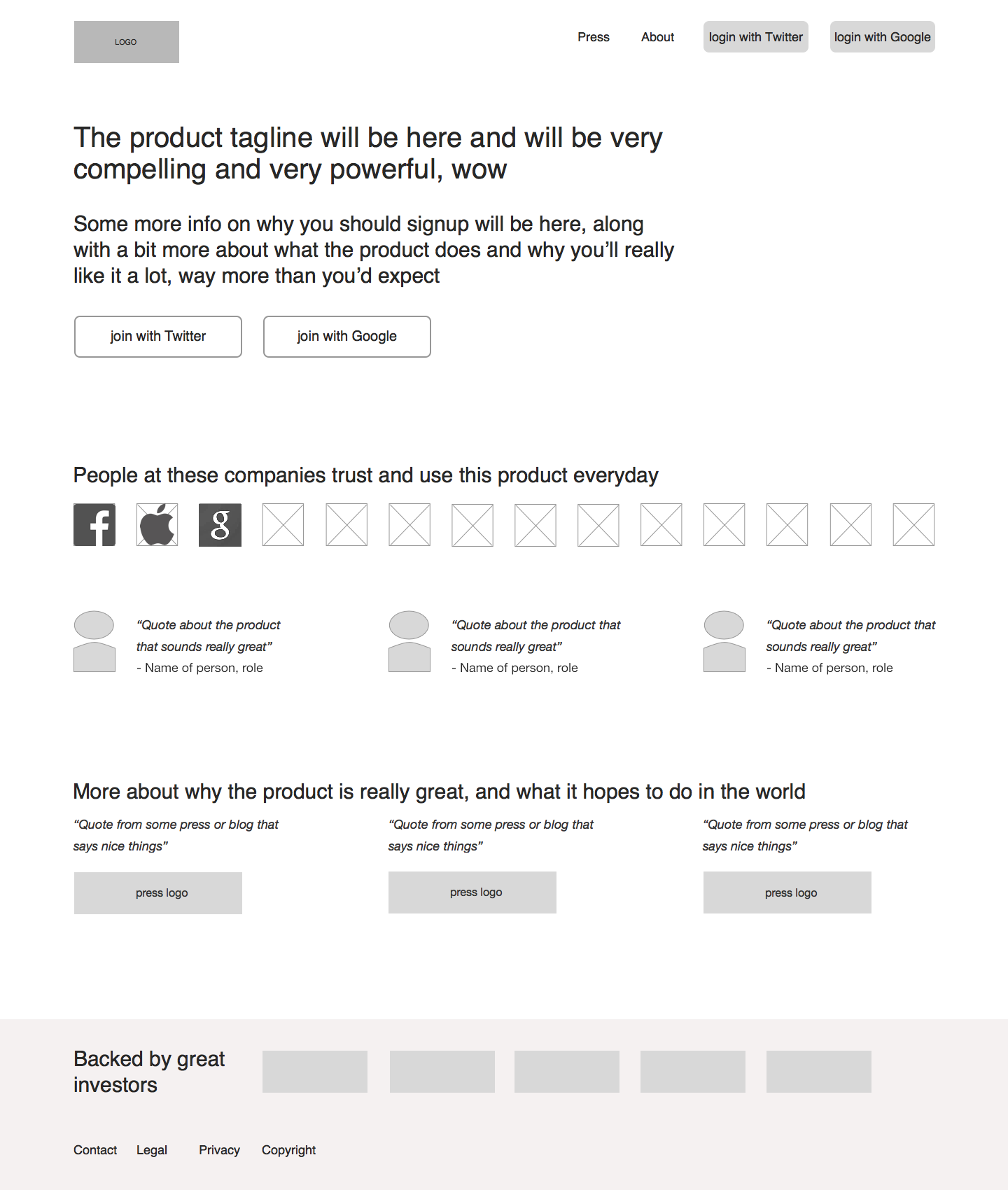Viewport: 1008px width, 1190px height.
Task: Open the Copyright footer link
Action: pos(288,1150)
